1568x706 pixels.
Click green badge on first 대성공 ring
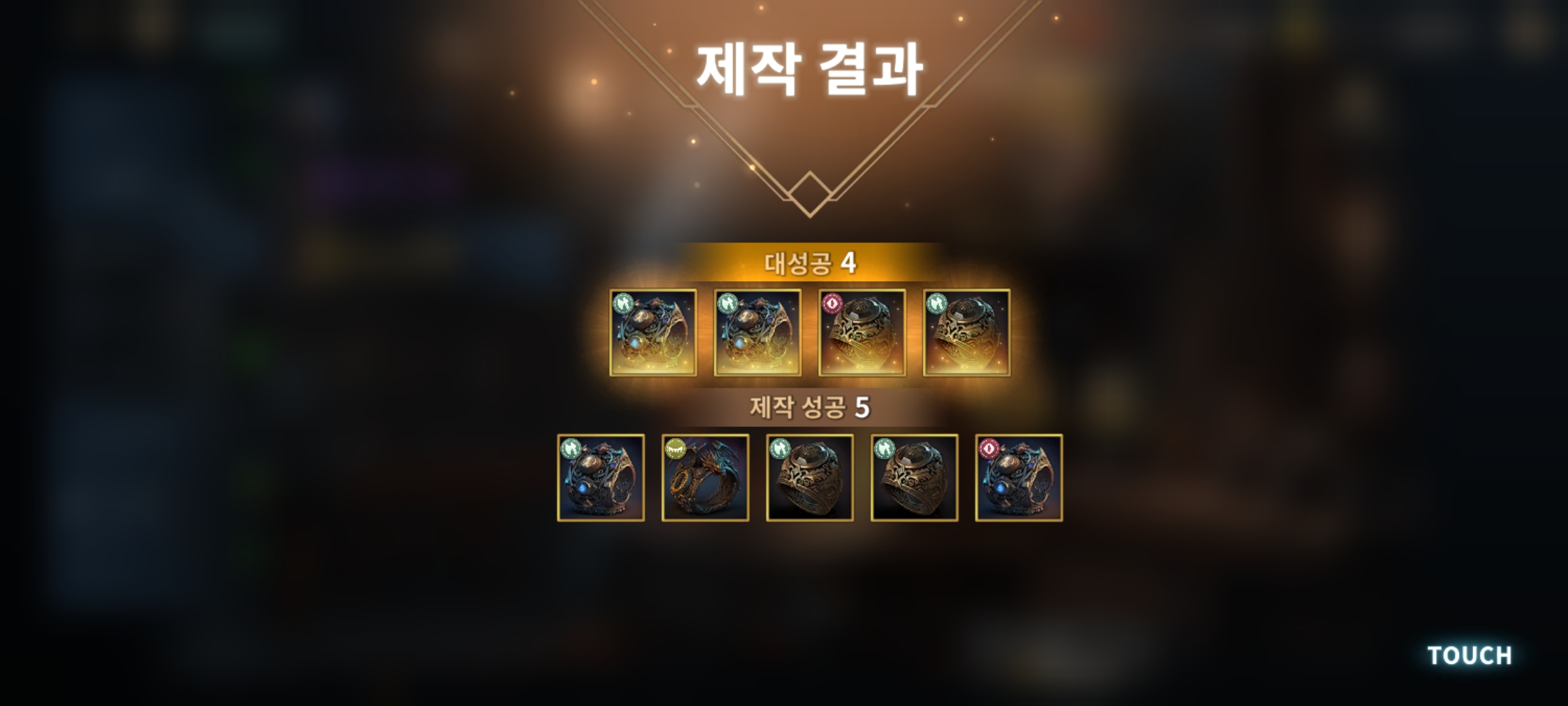click(623, 303)
